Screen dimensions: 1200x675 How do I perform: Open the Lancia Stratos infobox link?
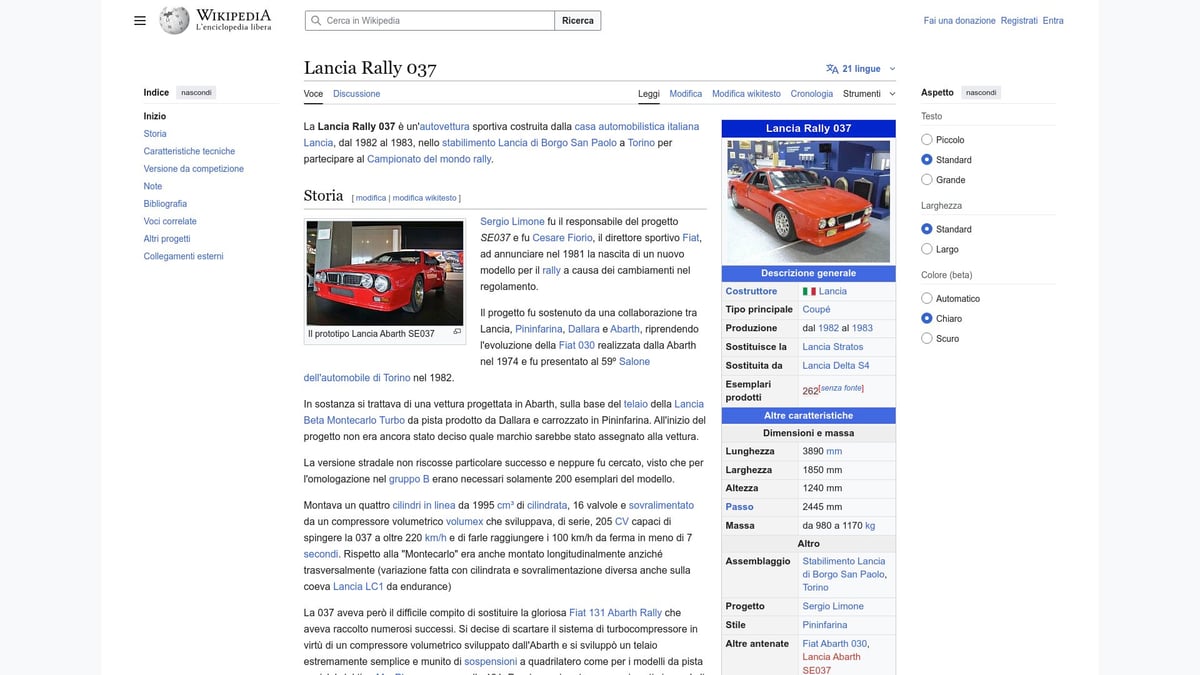pos(832,347)
